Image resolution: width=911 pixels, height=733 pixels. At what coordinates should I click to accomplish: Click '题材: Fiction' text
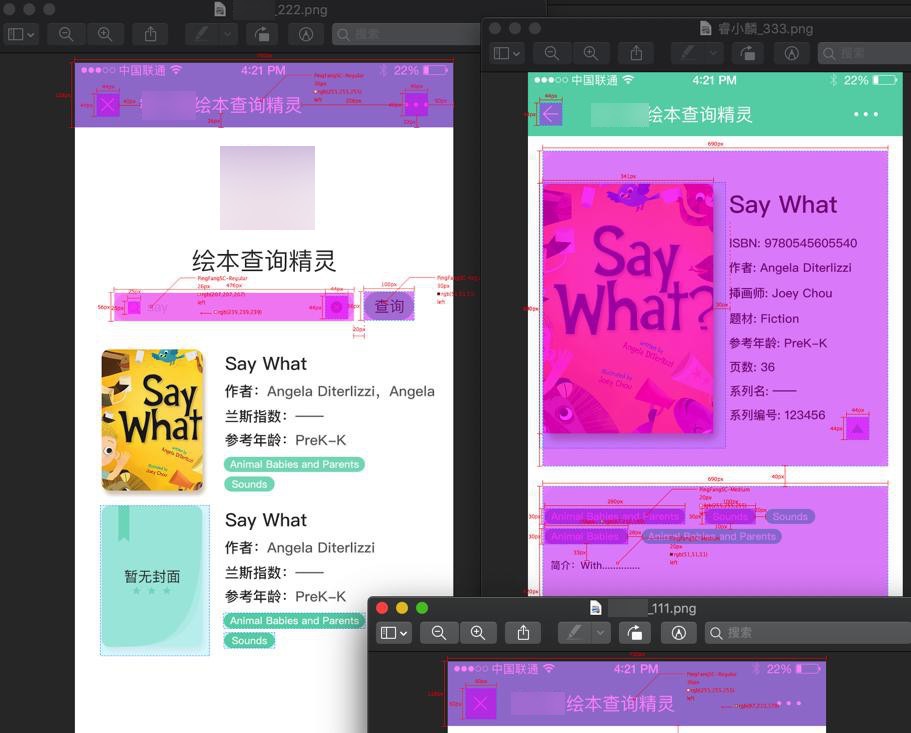point(764,318)
